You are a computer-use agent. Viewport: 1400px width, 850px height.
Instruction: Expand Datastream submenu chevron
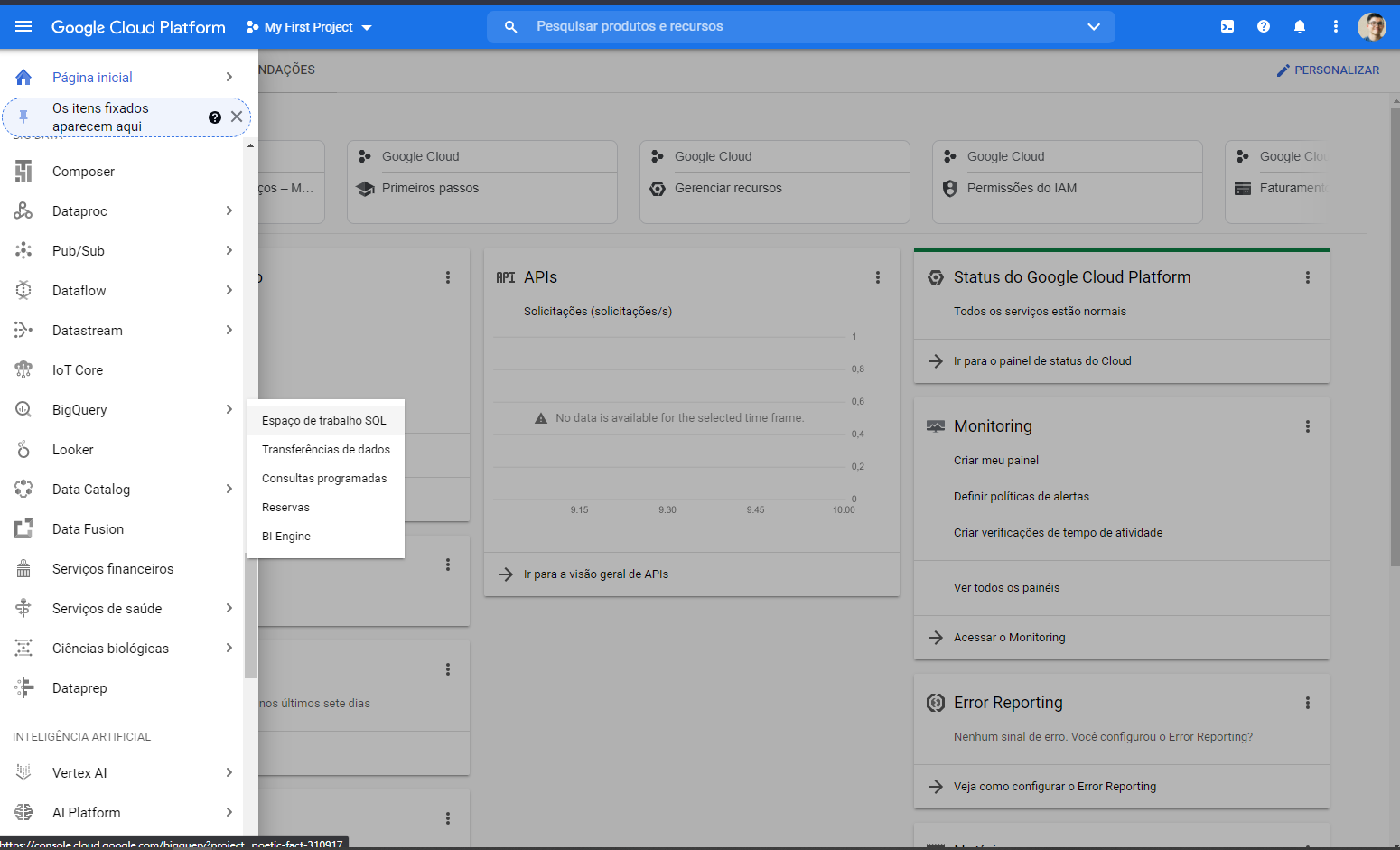point(229,330)
